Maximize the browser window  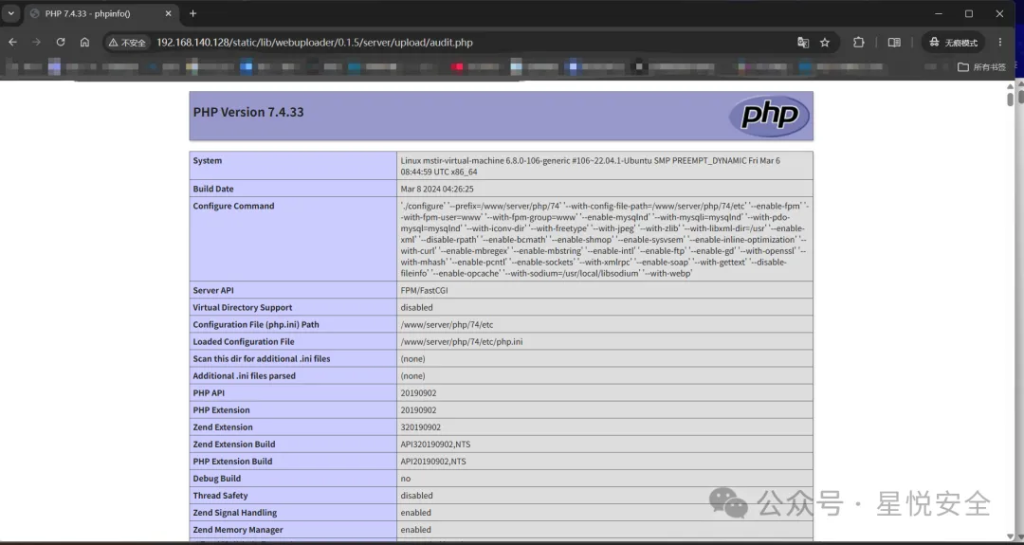tap(969, 13)
